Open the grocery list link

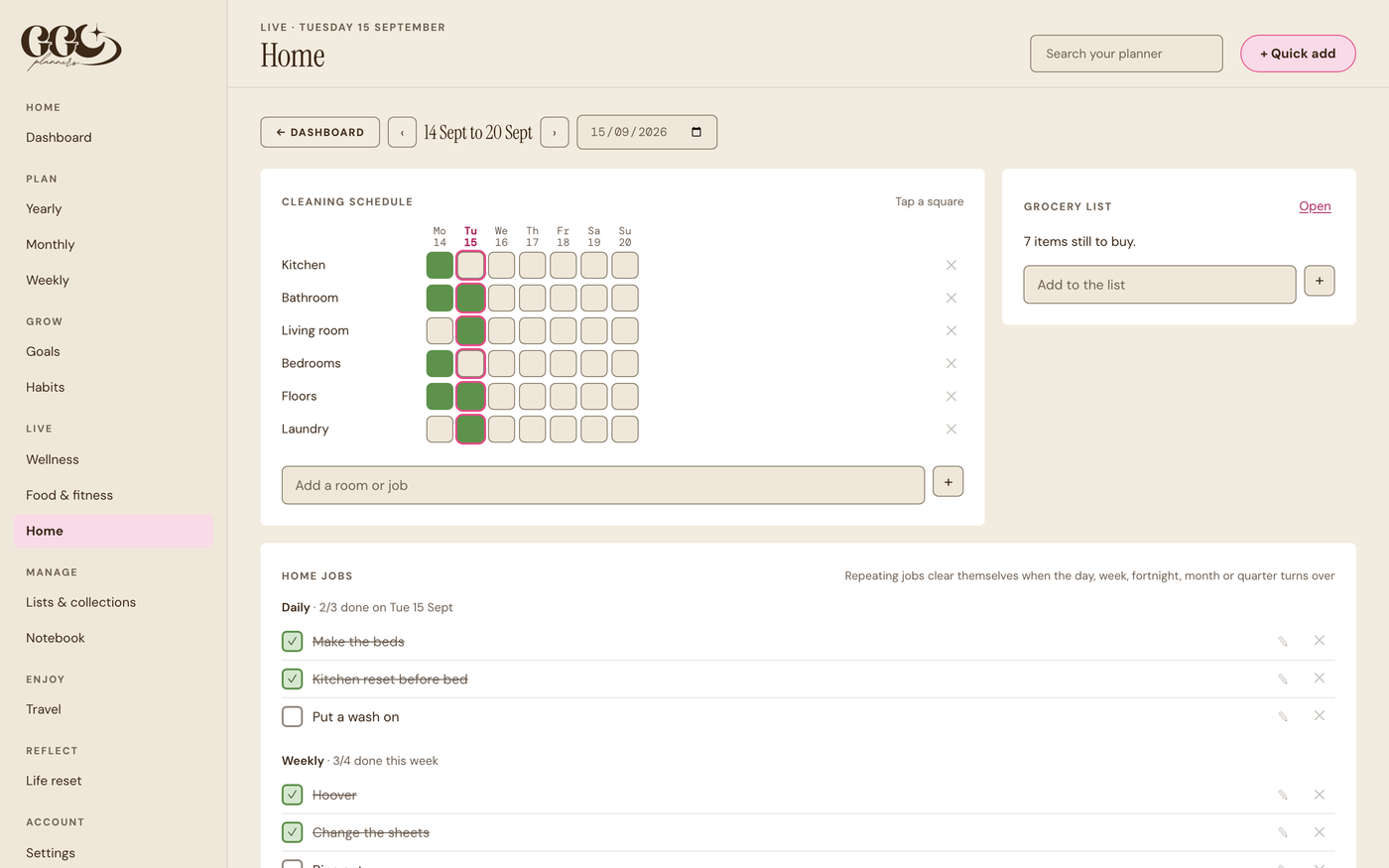pos(1315,206)
